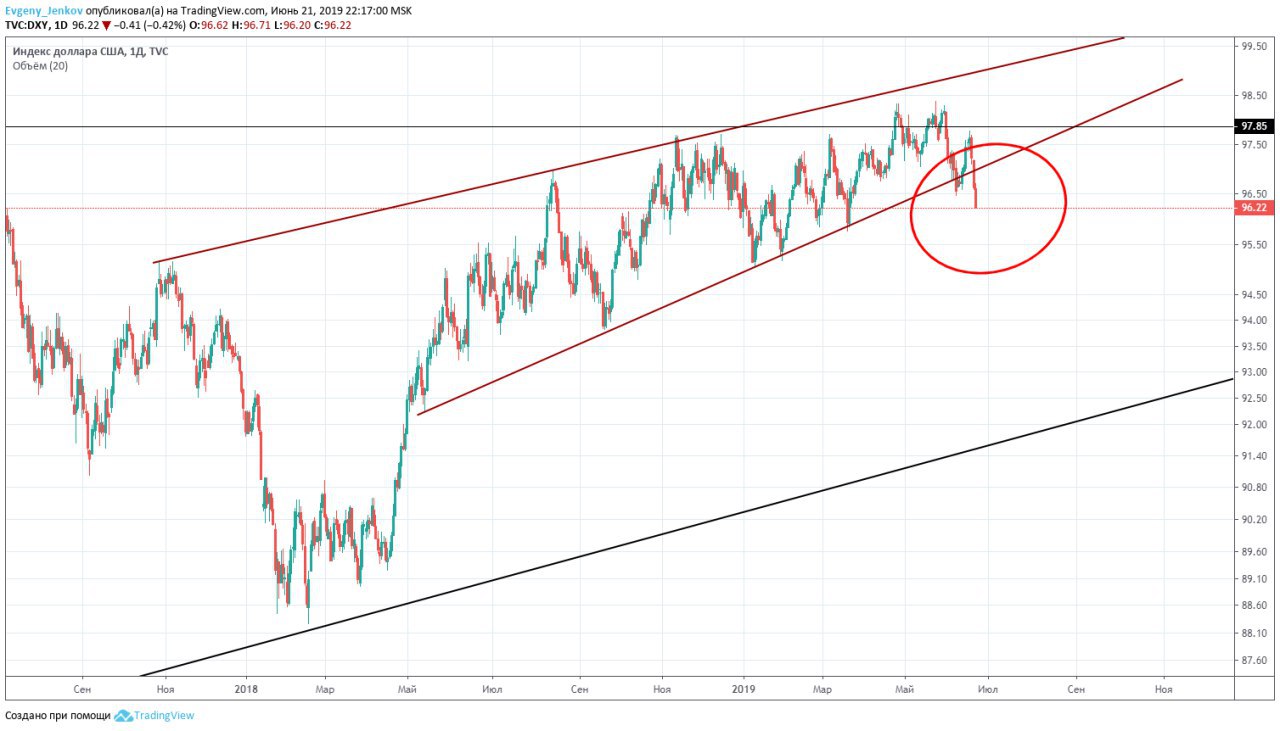Click the 2019 label on time axis

click(742, 689)
